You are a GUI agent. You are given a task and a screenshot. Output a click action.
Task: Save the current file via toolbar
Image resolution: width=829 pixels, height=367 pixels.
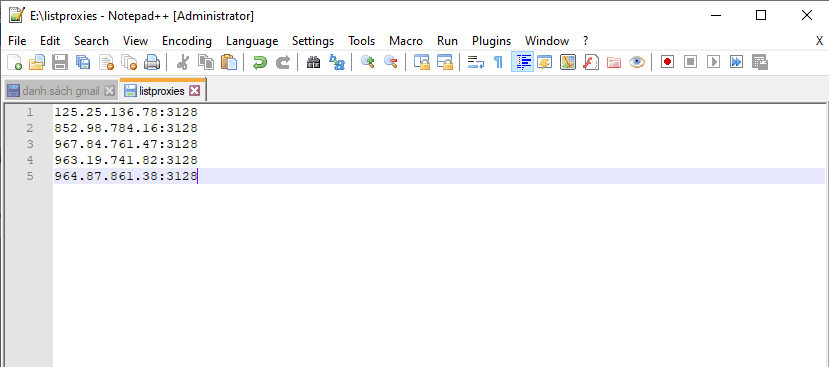59,62
